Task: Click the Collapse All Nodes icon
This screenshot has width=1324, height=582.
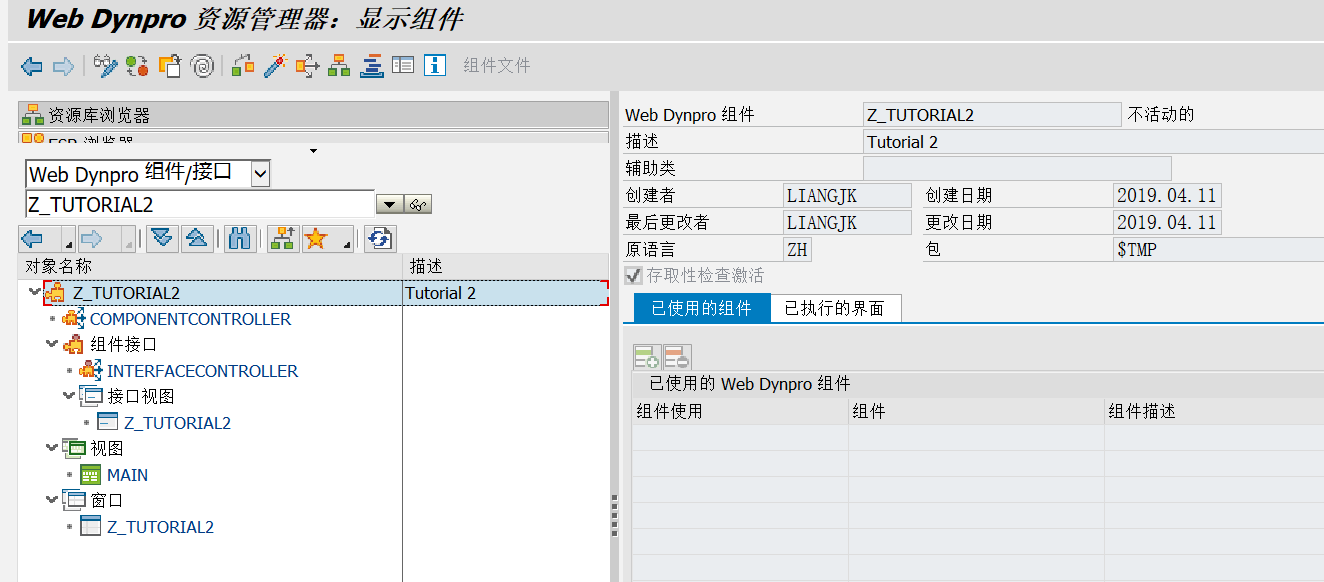Action: (x=197, y=238)
